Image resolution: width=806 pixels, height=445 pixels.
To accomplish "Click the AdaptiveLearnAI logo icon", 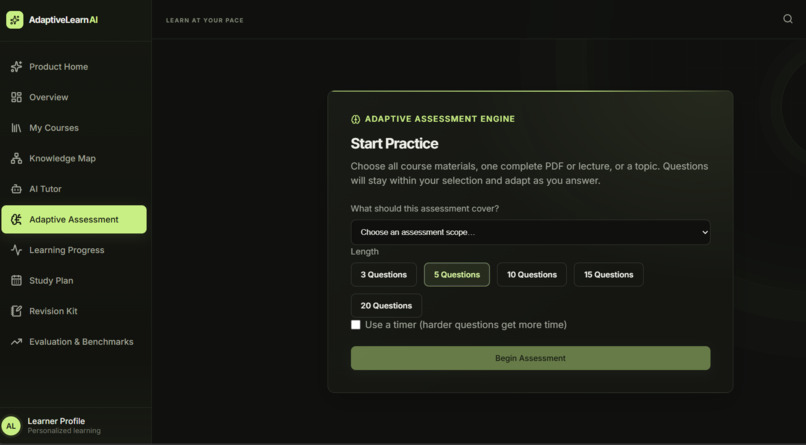I will coord(14,20).
